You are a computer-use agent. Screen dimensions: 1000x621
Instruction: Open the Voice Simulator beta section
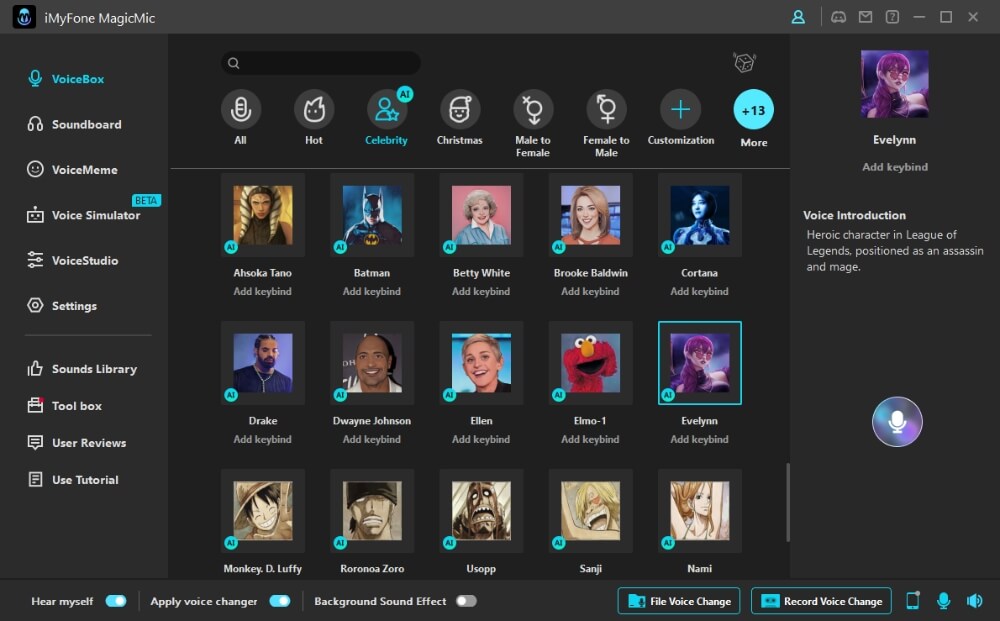pyautogui.click(x=83, y=215)
